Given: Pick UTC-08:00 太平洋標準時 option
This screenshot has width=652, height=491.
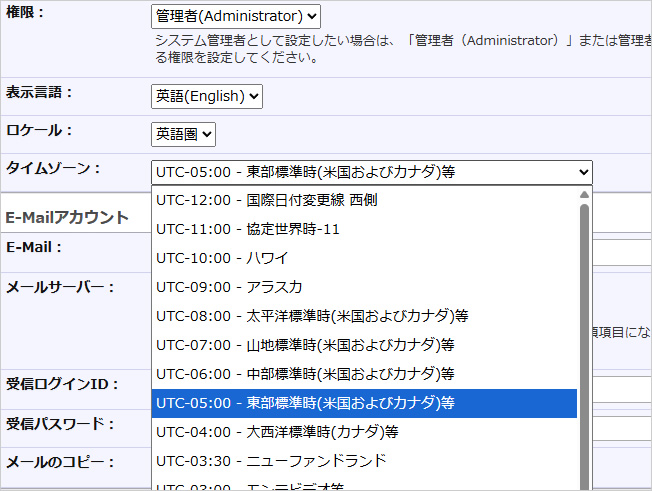Looking at the screenshot, I should [x=364, y=316].
